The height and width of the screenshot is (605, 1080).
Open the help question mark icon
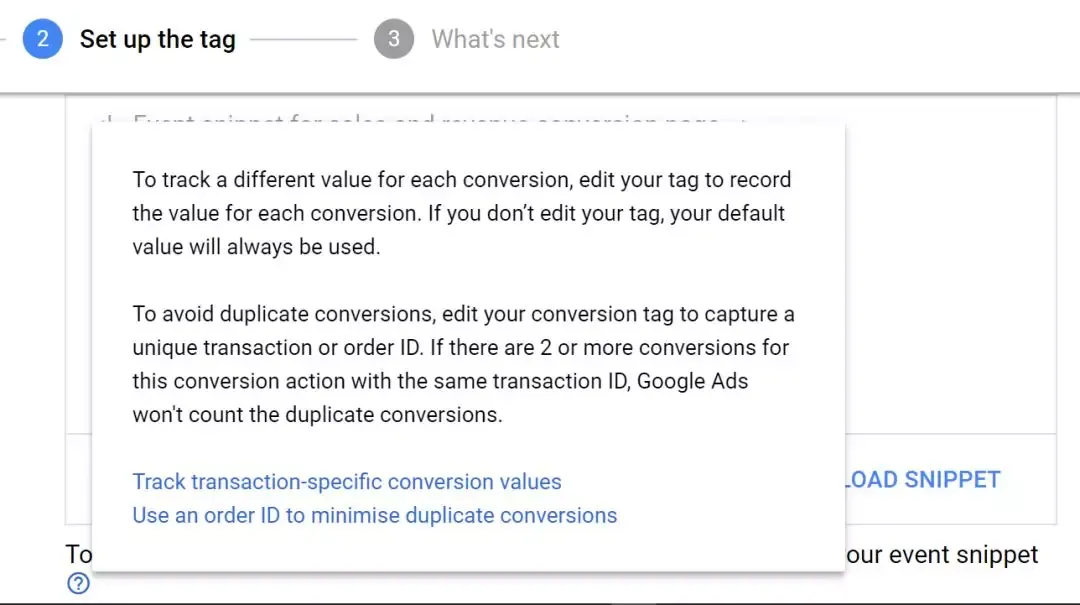point(79,584)
